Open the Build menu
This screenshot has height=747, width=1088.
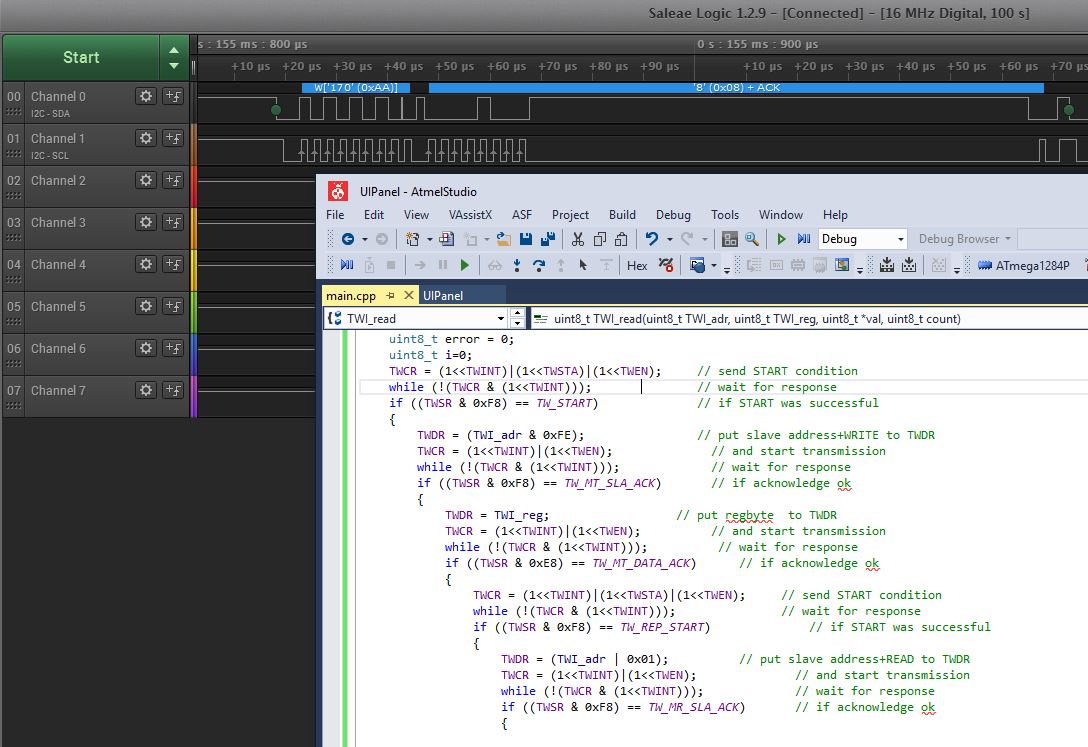click(x=622, y=215)
